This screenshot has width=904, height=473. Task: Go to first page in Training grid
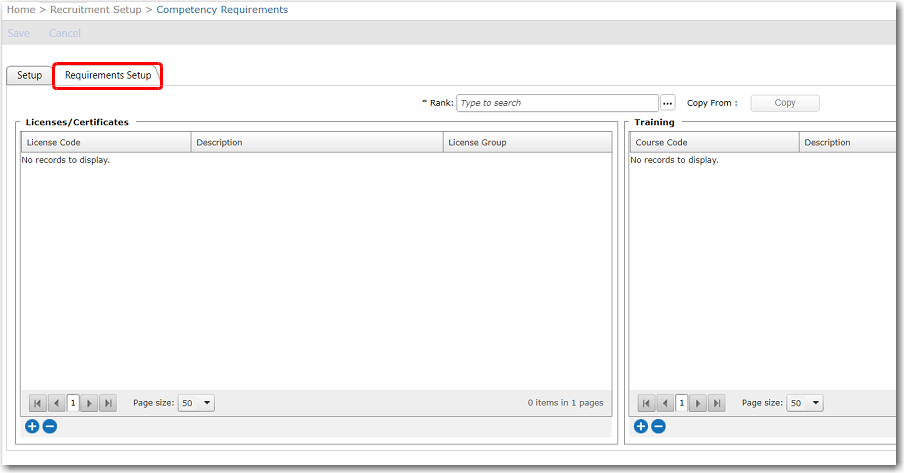(647, 403)
